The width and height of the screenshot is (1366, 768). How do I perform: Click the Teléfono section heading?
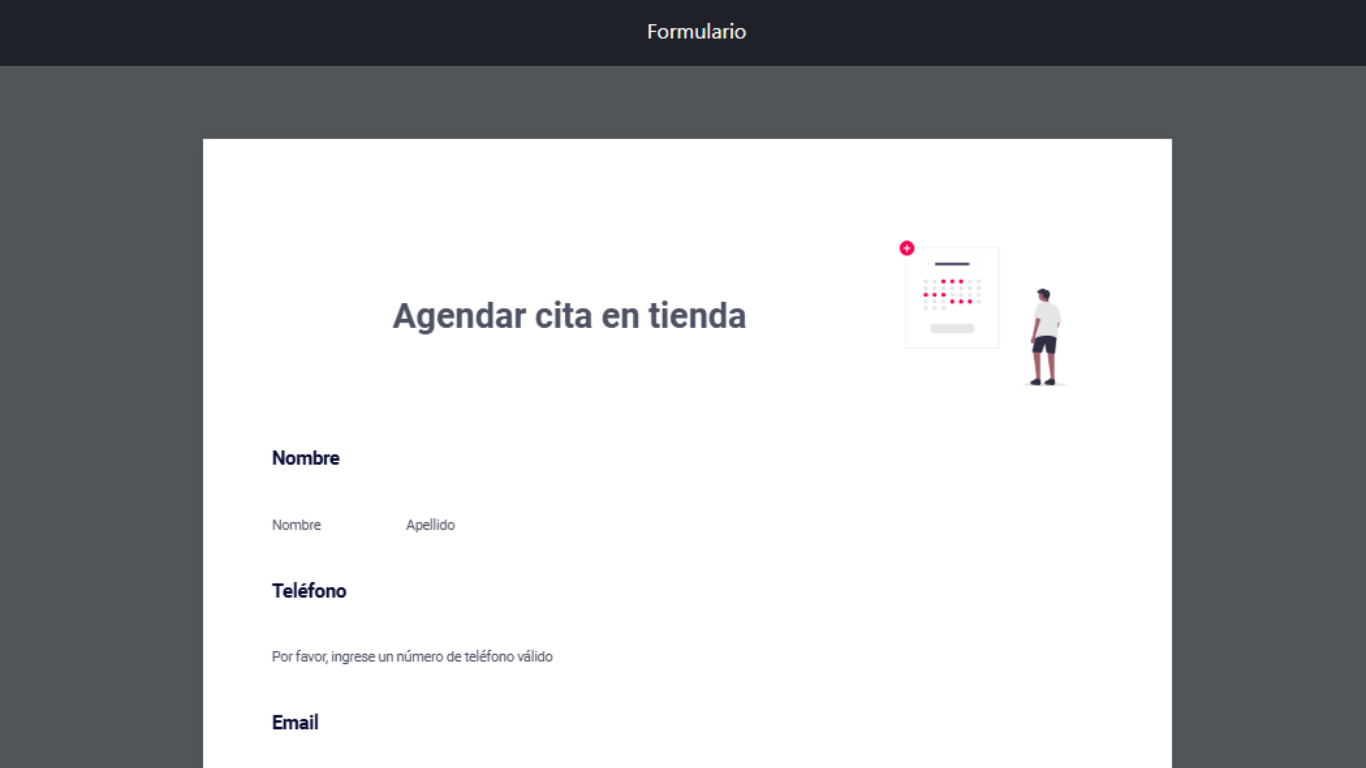click(309, 591)
